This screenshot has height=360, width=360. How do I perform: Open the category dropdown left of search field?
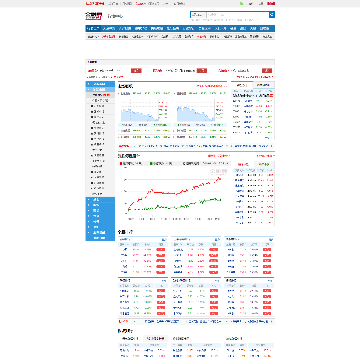[199, 15]
